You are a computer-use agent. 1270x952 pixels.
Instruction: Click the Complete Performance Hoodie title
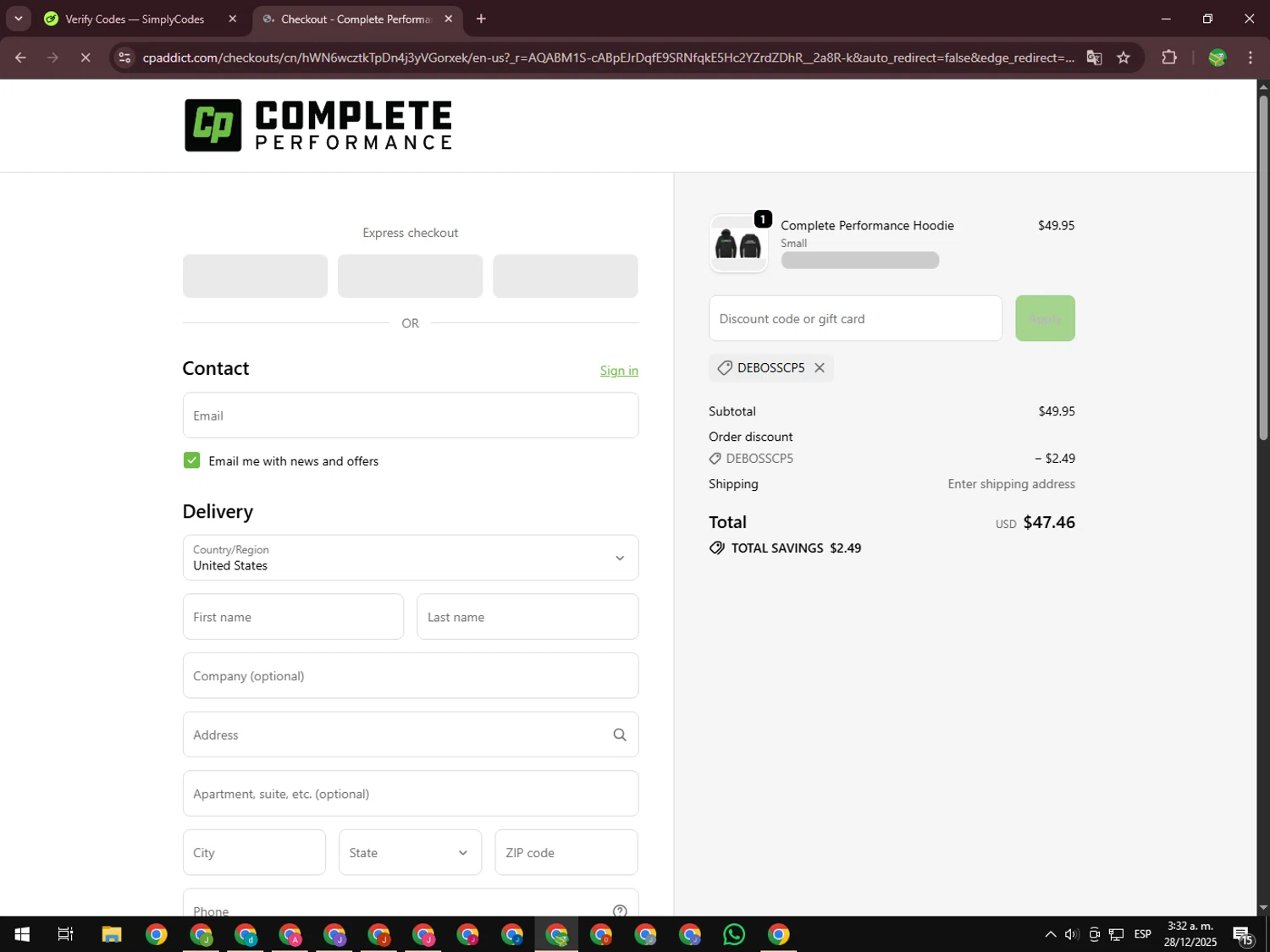point(867,225)
